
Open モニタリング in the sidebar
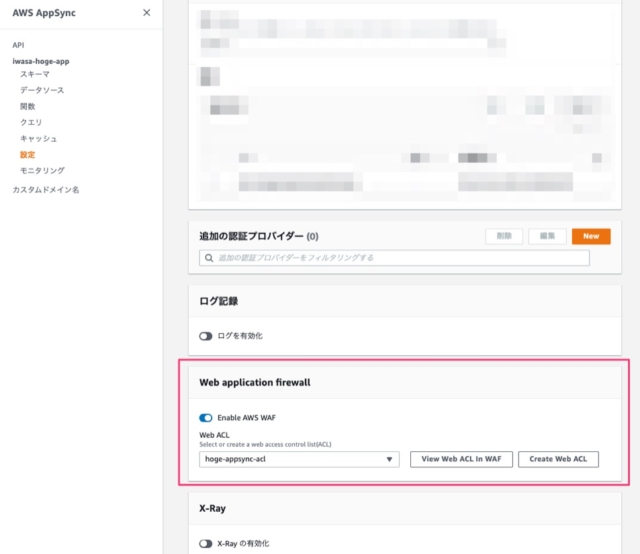(x=42, y=171)
